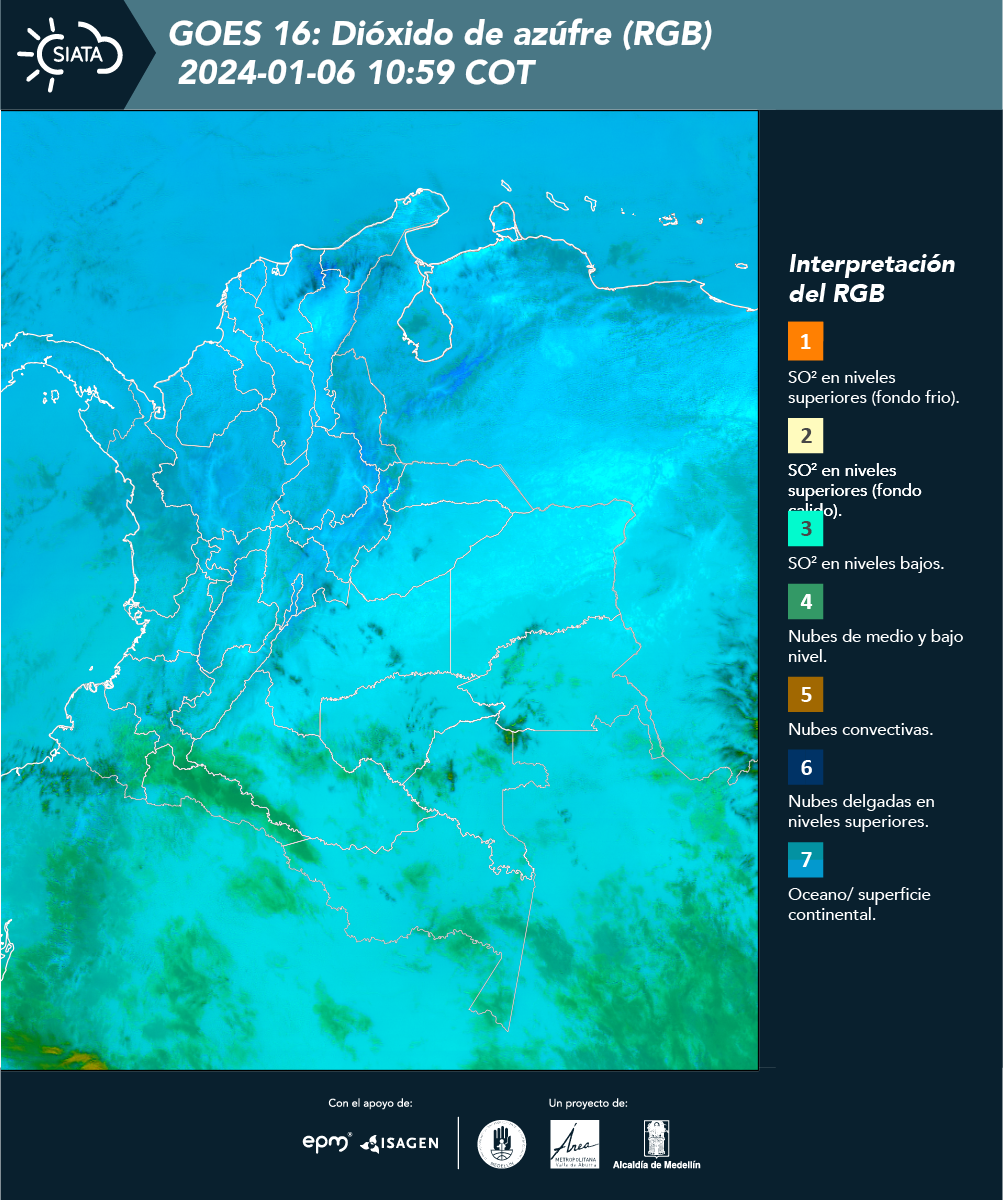Image resolution: width=1003 pixels, height=1200 pixels.
Task: Click the 'Interpretación del RGB' heading
Action: coord(871,279)
